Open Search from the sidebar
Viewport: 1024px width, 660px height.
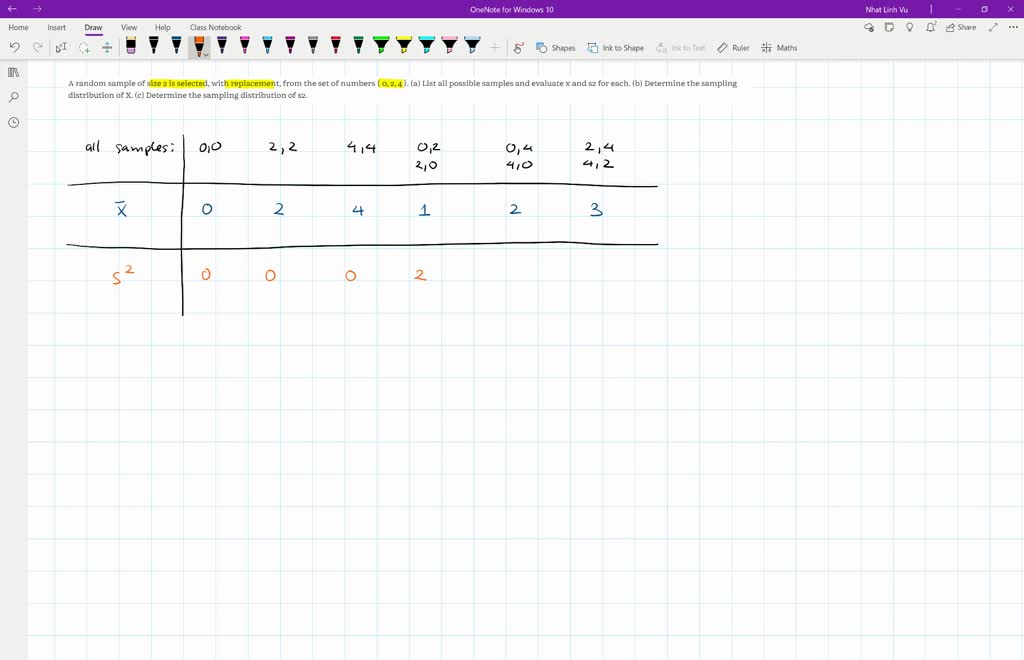point(13,97)
